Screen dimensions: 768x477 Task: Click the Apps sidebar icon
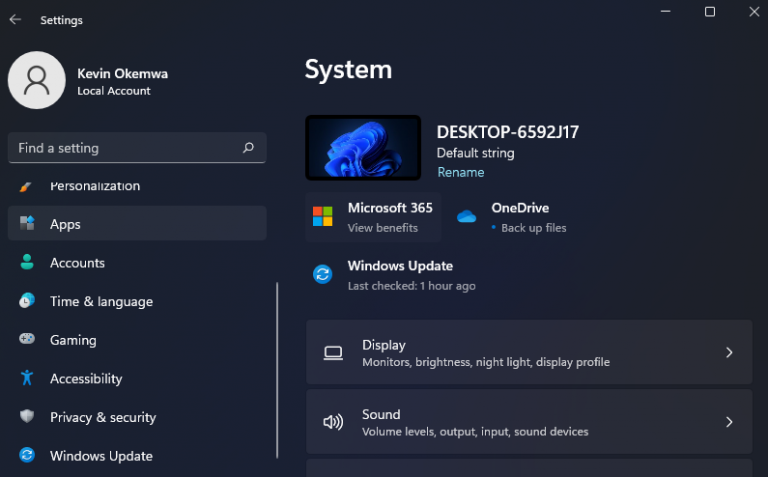(27, 223)
